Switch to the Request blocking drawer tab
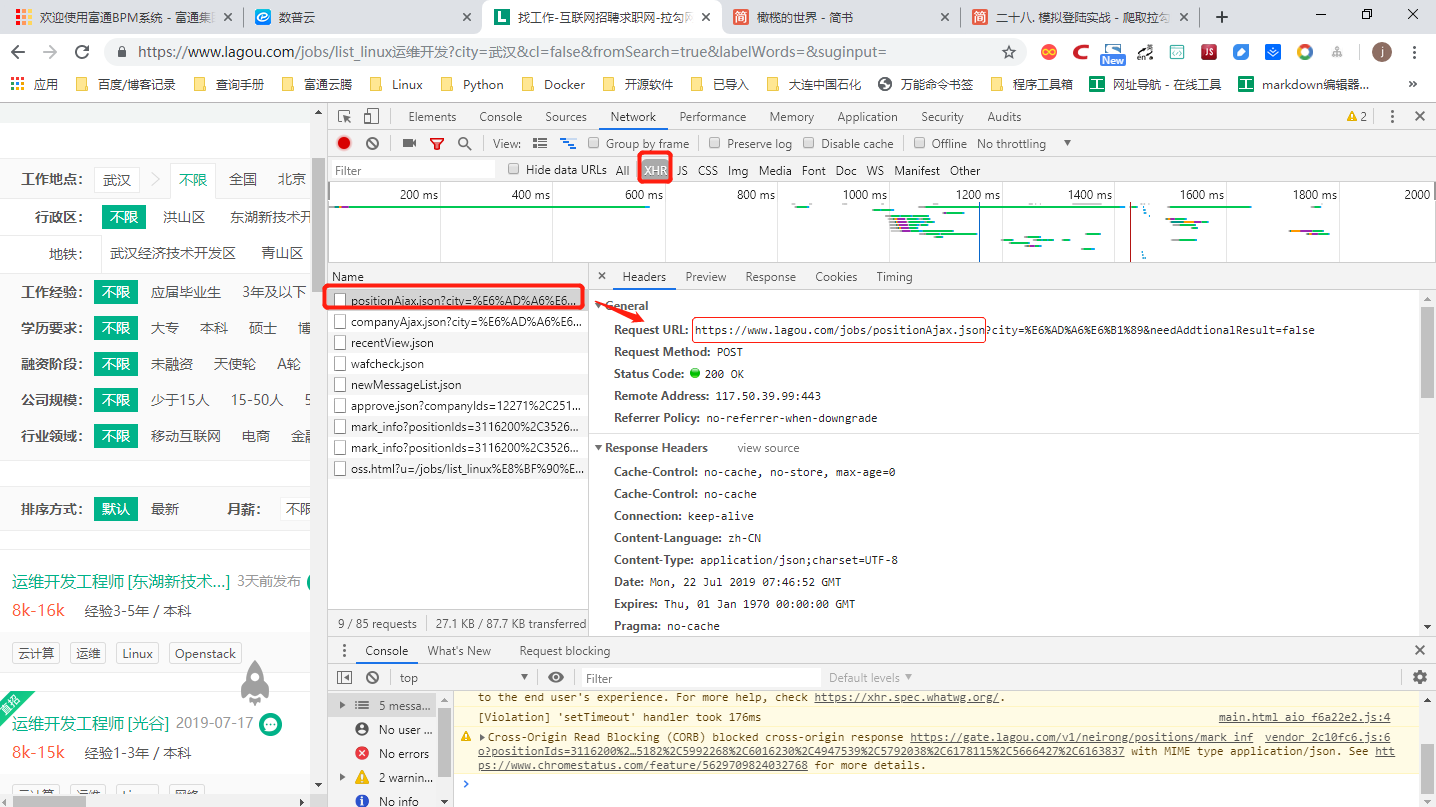 pos(565,651)
